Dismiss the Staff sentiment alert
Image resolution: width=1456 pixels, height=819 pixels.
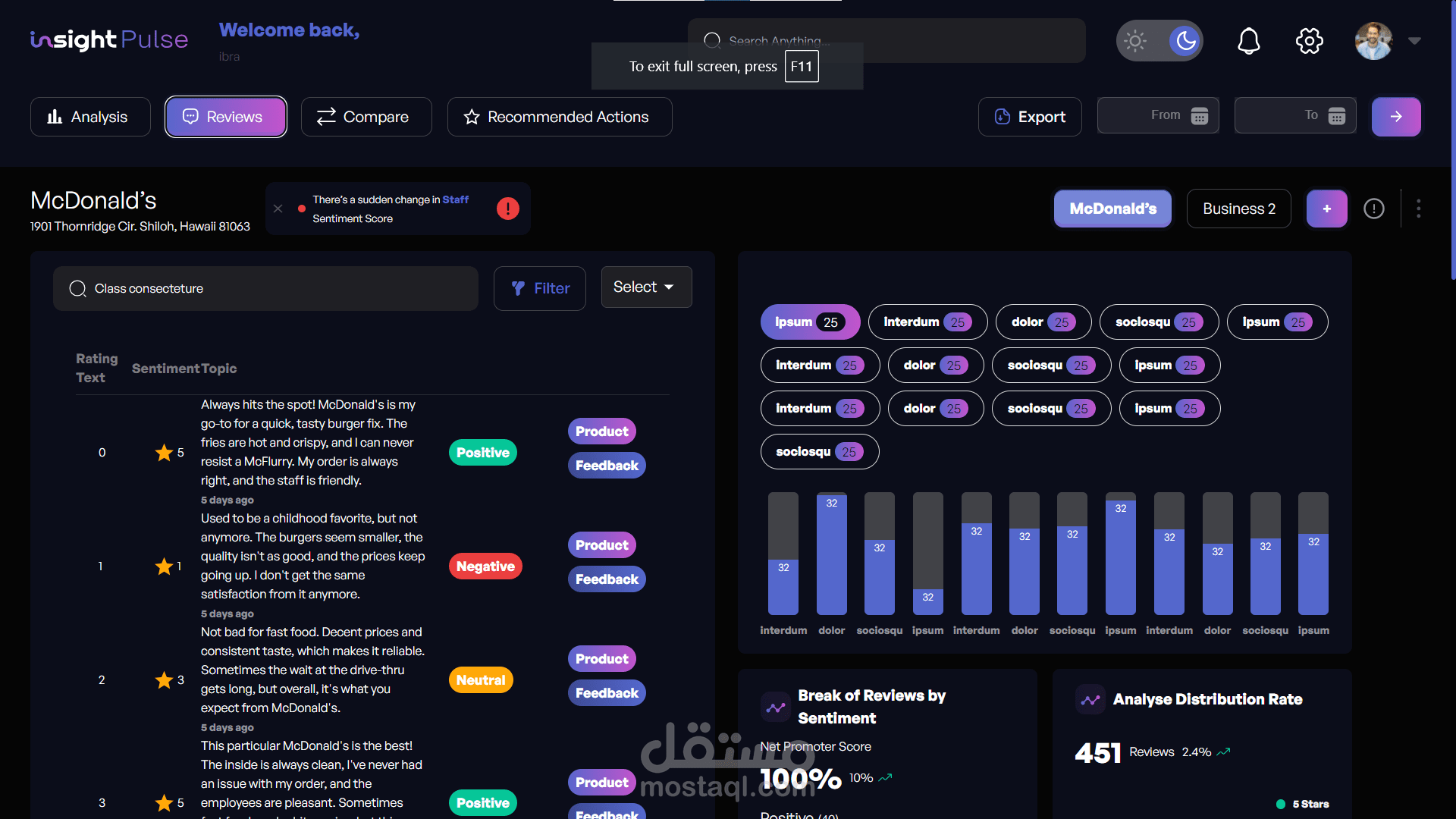[278, 209]
